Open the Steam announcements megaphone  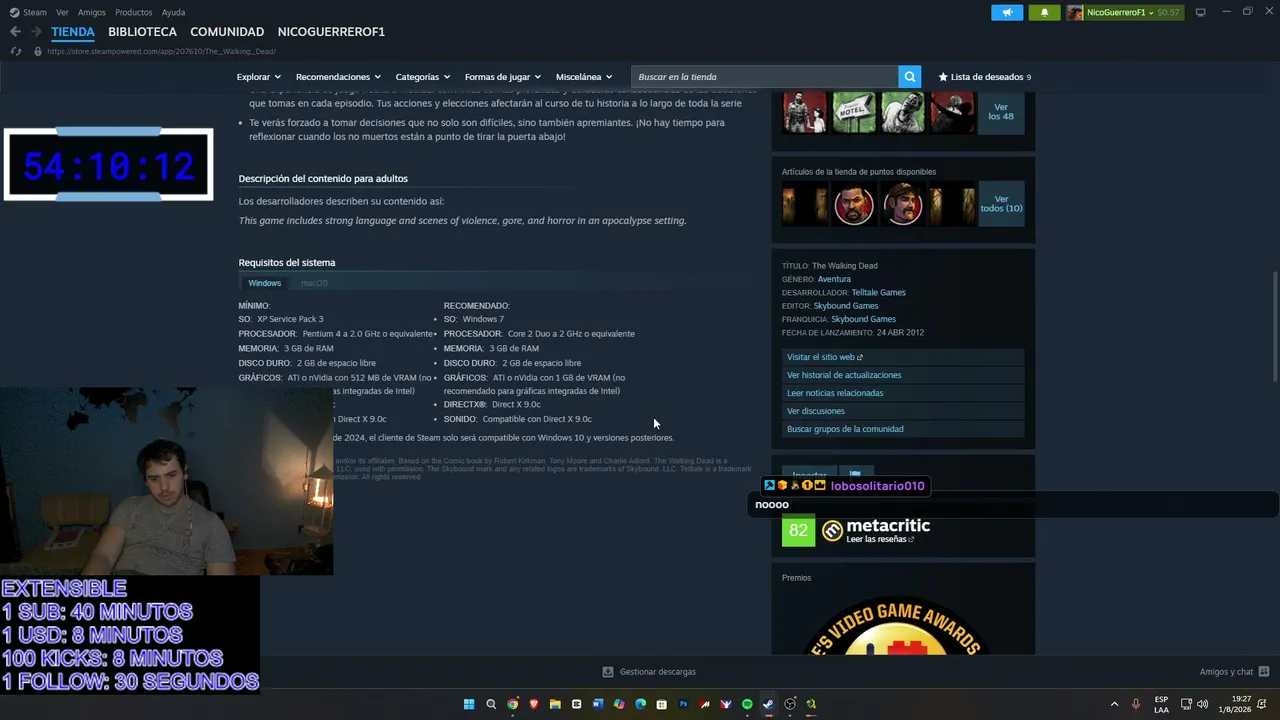point(1007,12)
